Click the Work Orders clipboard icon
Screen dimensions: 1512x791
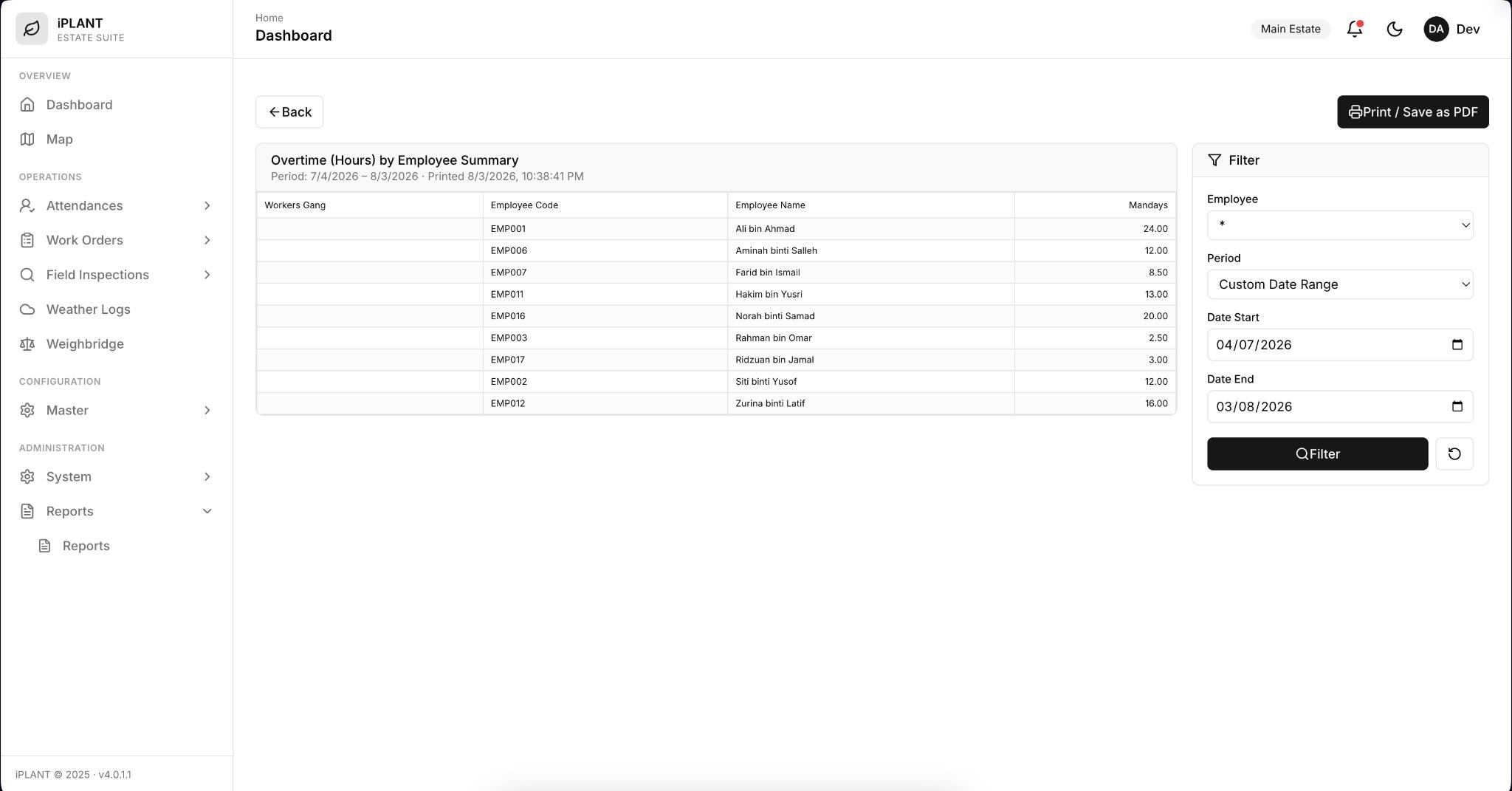tap(27, 241)
